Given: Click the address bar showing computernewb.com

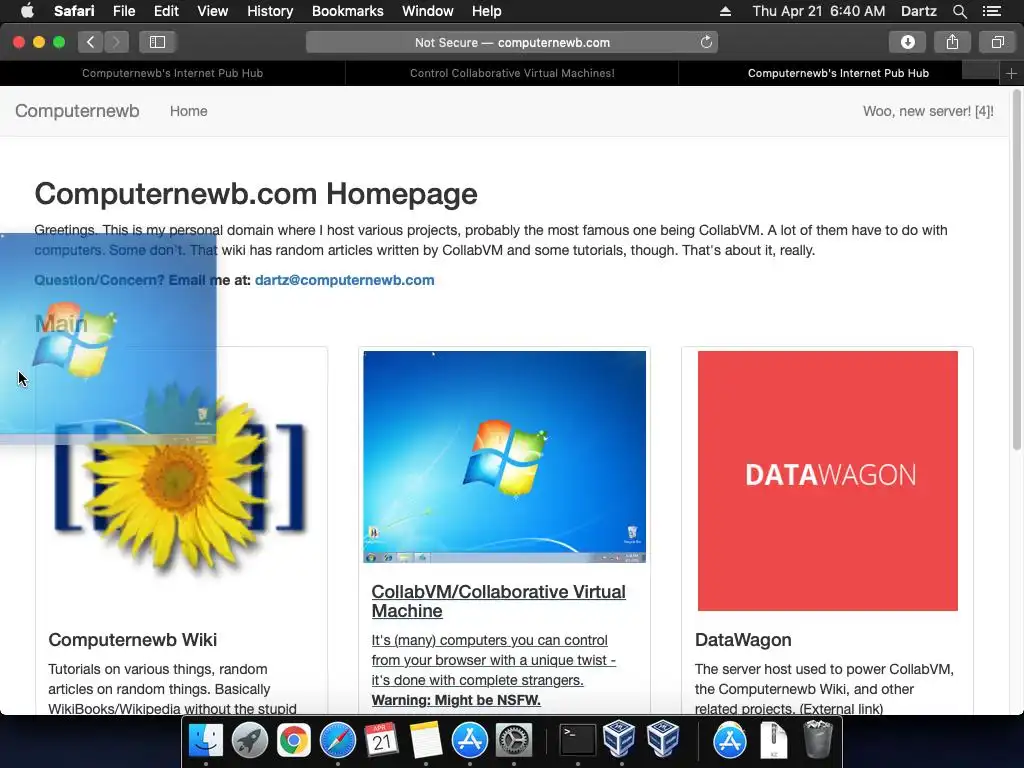Looking at the screenshot, I should click(x=512, y=42).
